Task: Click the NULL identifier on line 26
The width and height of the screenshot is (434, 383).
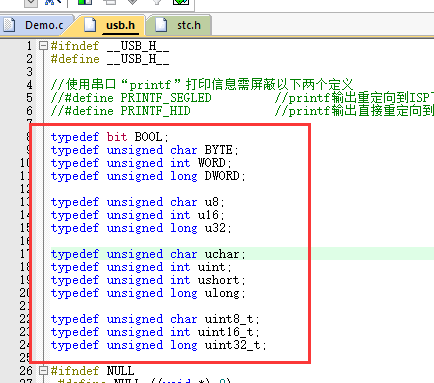Action: pos(120,371)
